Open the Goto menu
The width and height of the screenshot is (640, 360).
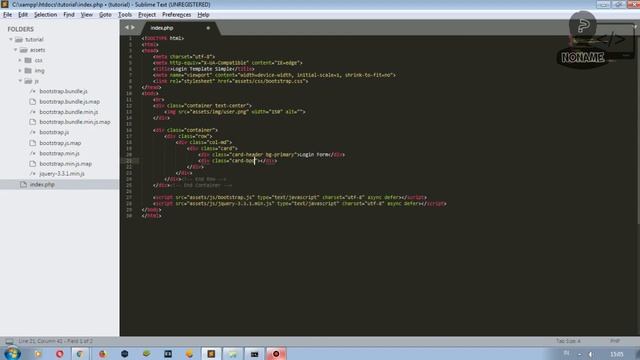105,15
